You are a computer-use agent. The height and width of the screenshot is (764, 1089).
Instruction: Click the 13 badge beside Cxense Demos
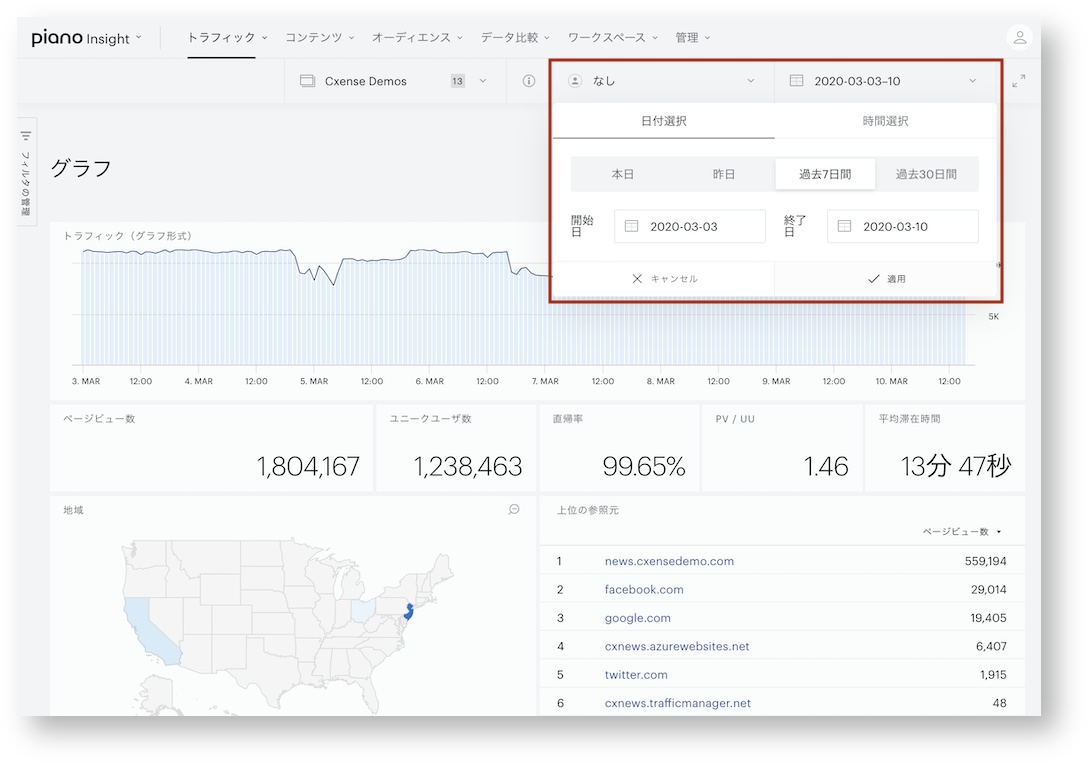457,81
